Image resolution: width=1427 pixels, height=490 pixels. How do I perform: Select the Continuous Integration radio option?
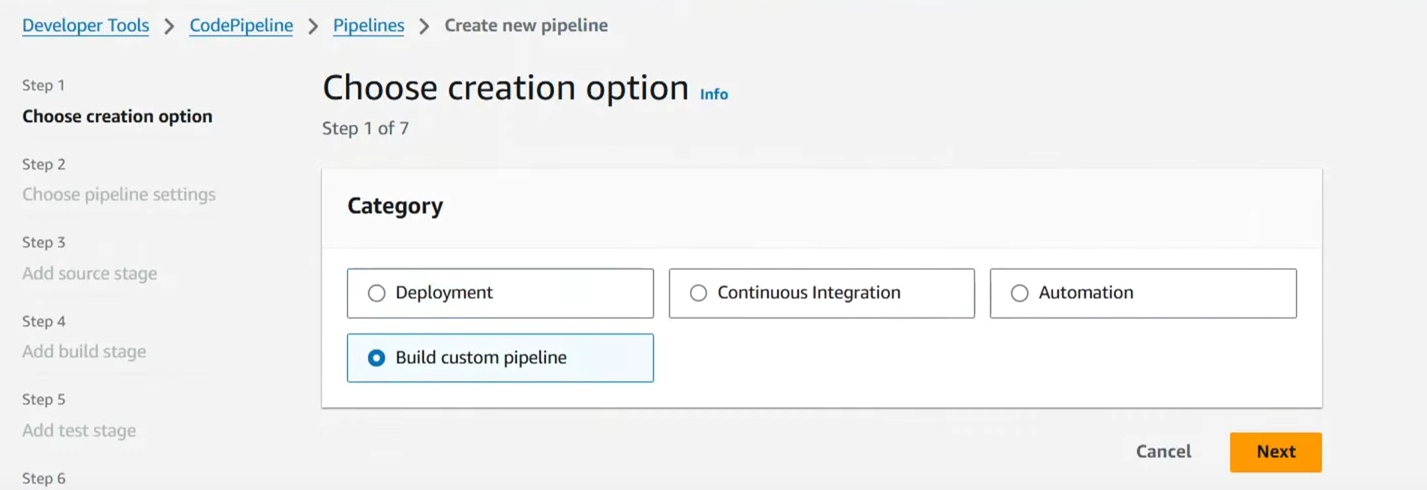tap(821, 293)
